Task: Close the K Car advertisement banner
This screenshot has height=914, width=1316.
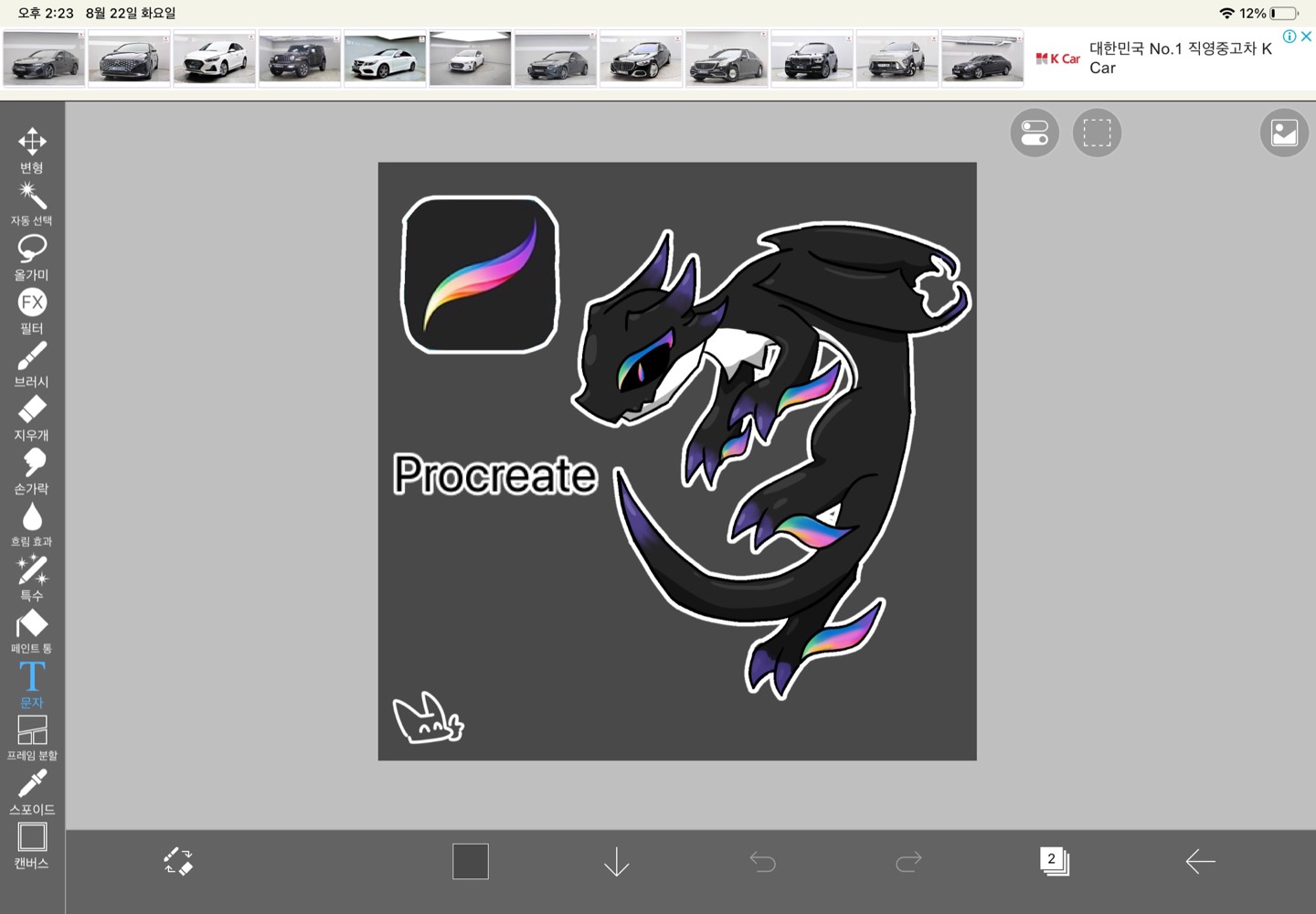Action: [x=1307, y=37]
